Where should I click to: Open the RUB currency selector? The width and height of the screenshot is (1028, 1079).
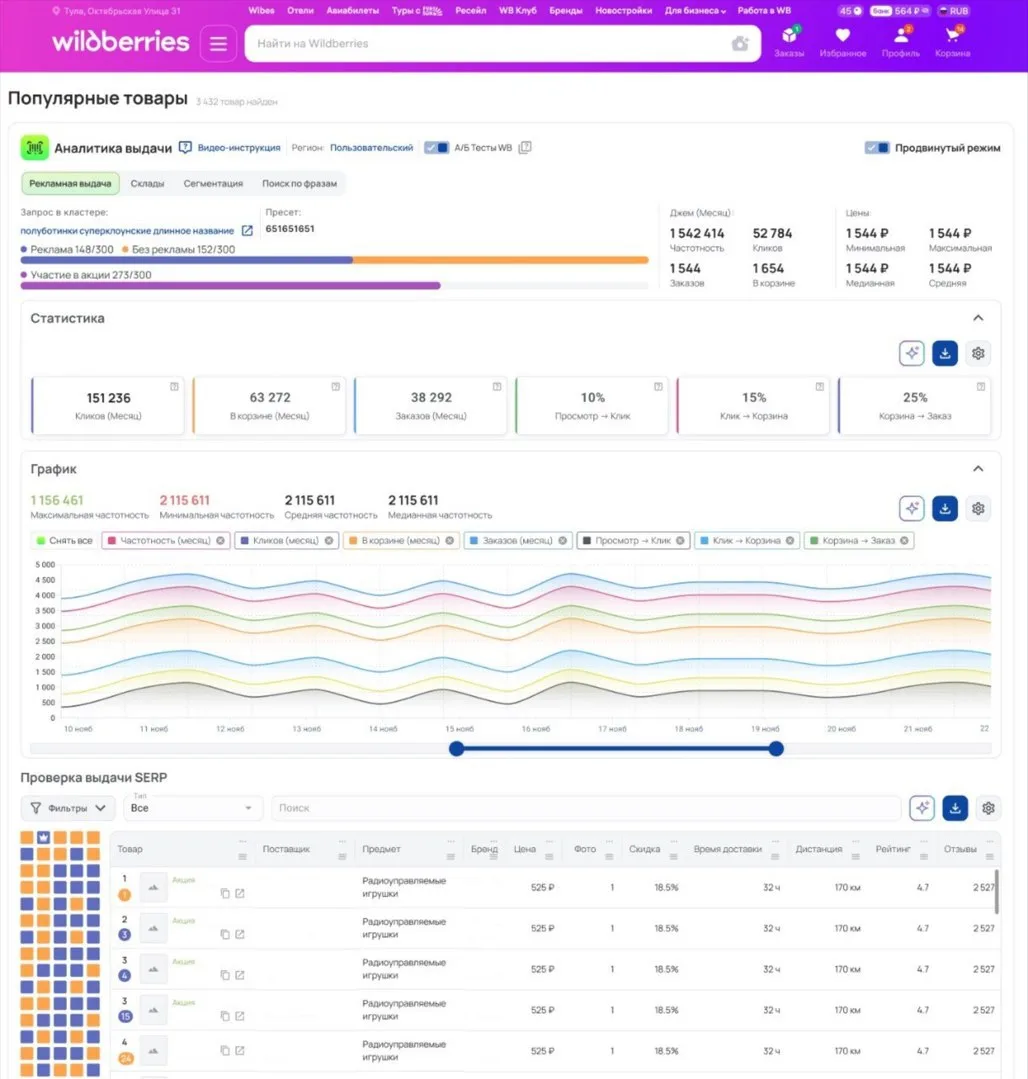coord(954,10)
